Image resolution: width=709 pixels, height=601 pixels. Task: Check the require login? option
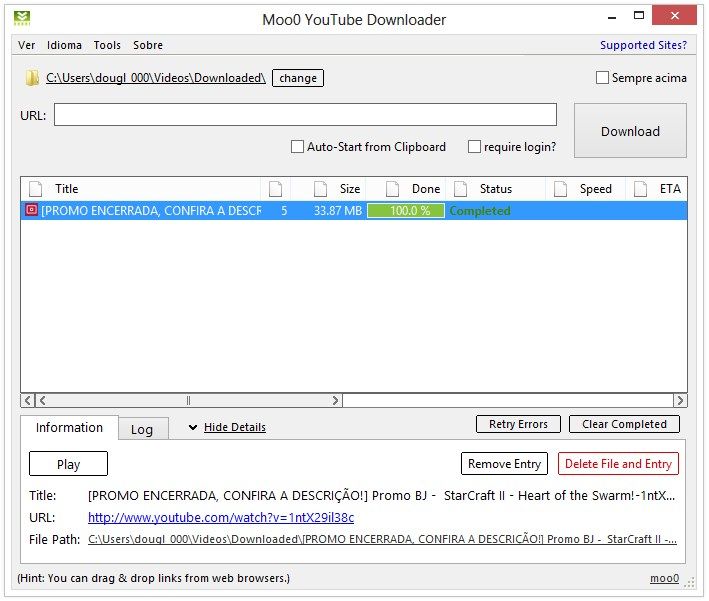[x=474, y=147]
